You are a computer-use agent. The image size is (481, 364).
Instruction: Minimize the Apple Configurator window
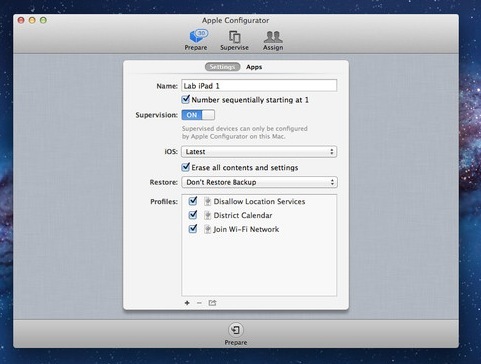[x=32, y=20]
